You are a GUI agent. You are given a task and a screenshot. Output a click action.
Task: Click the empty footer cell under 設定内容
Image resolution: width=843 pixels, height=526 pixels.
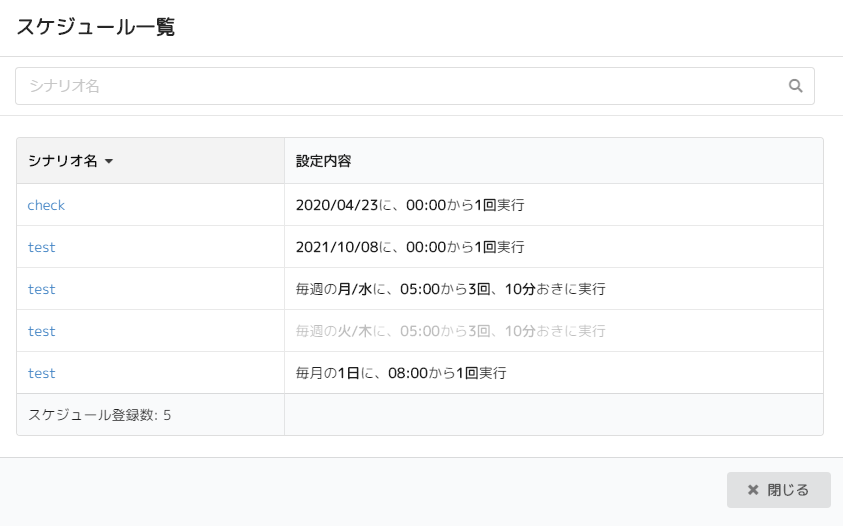553,415
